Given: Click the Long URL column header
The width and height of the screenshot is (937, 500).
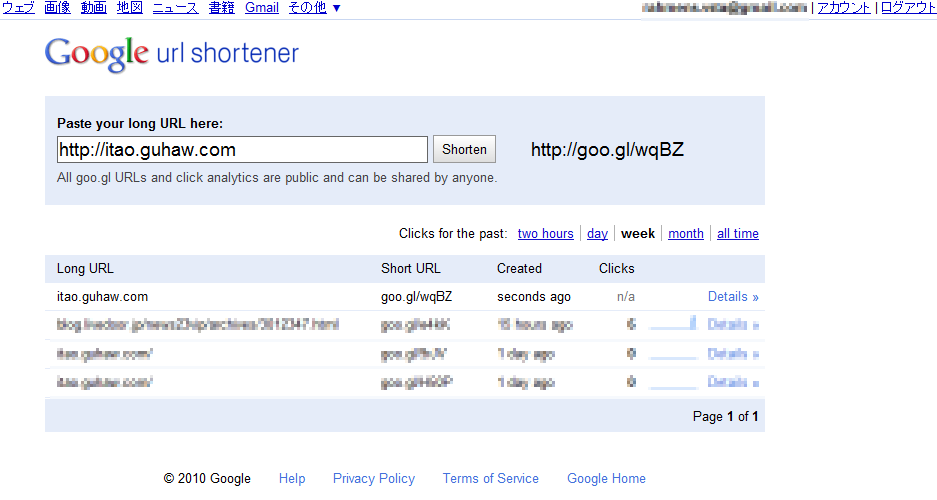Looking at the screenshot, I should click(85, 269).
